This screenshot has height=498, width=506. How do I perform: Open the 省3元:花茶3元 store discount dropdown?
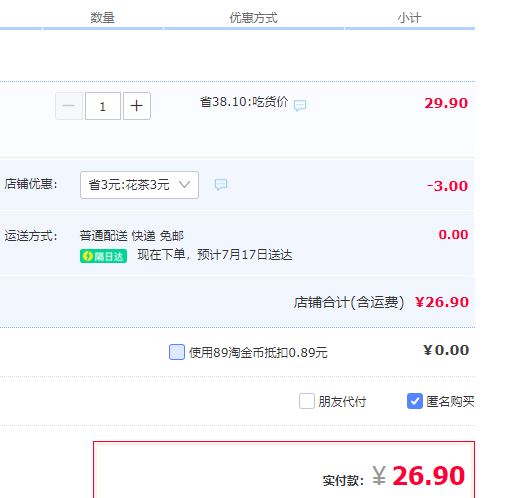139,185
